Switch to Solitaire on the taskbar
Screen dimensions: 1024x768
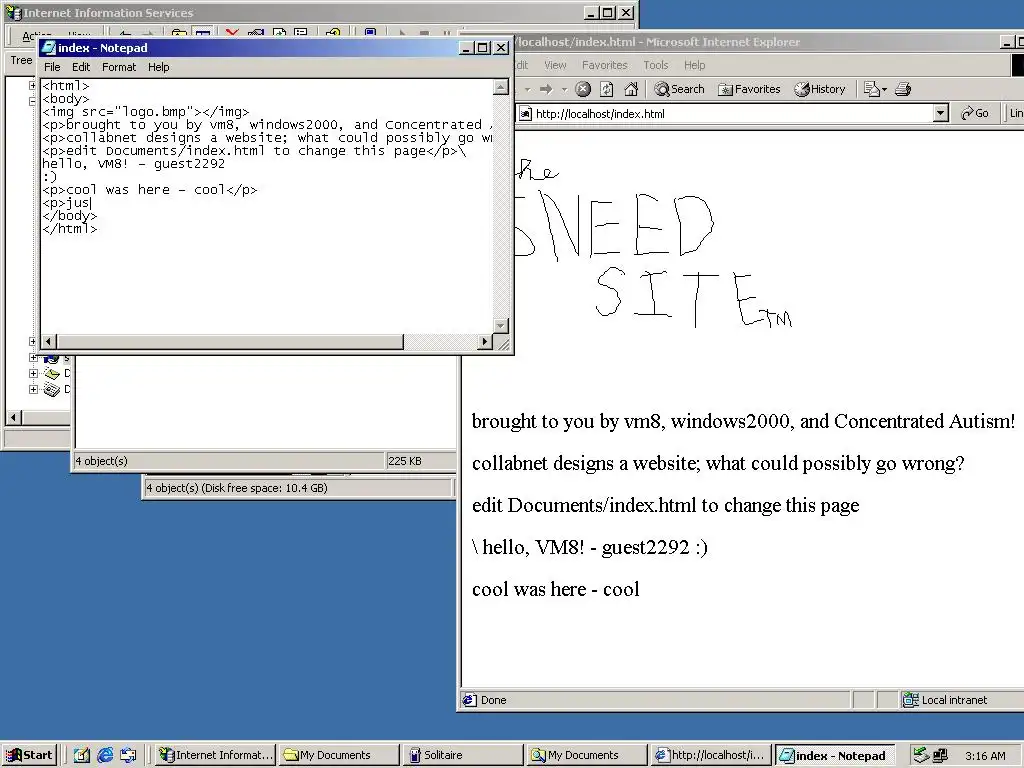pyautogui.click(x=462, y=755)
